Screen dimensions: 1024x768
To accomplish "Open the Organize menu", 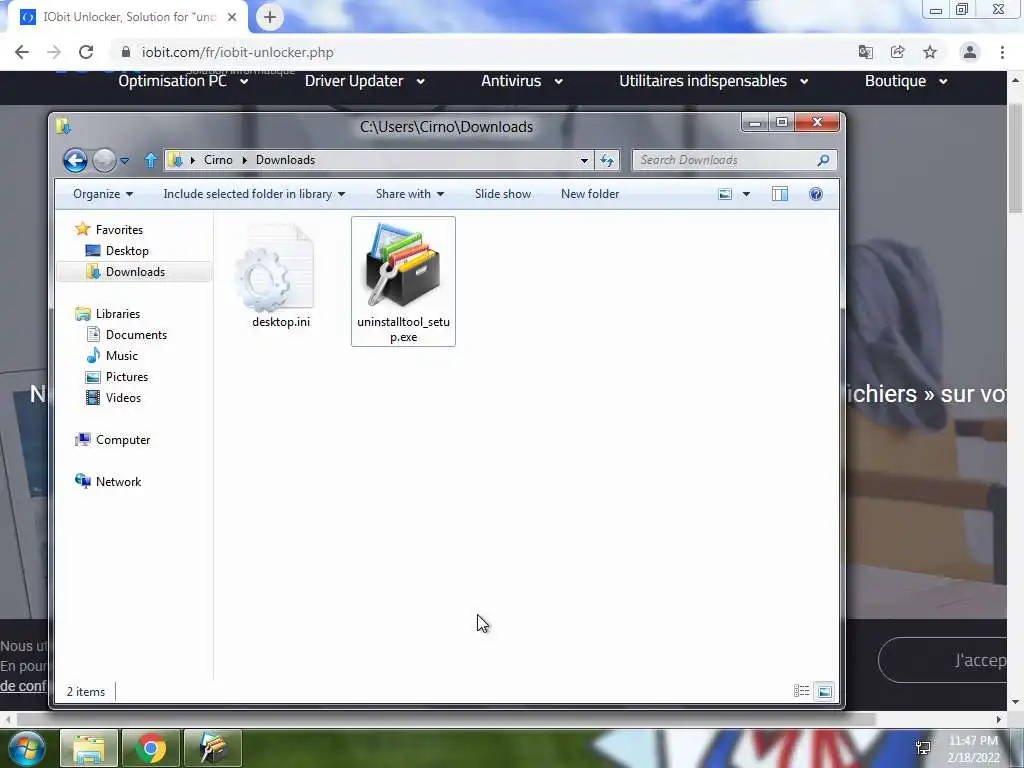I will [x=103, y=194].
